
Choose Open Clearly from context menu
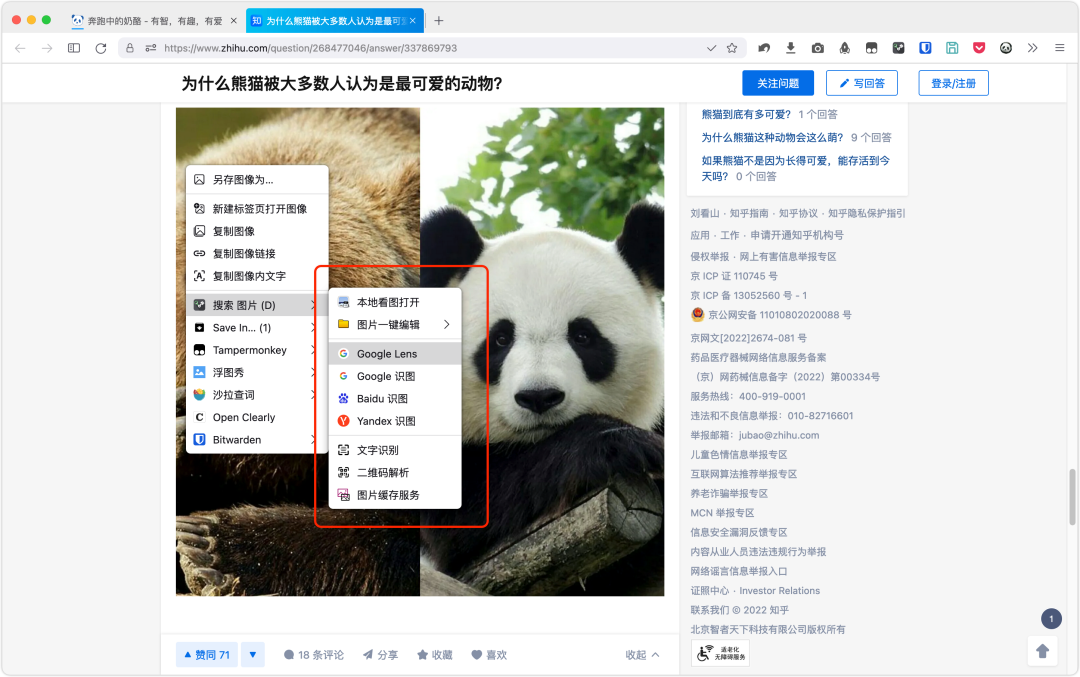click(x=257, y=417)
